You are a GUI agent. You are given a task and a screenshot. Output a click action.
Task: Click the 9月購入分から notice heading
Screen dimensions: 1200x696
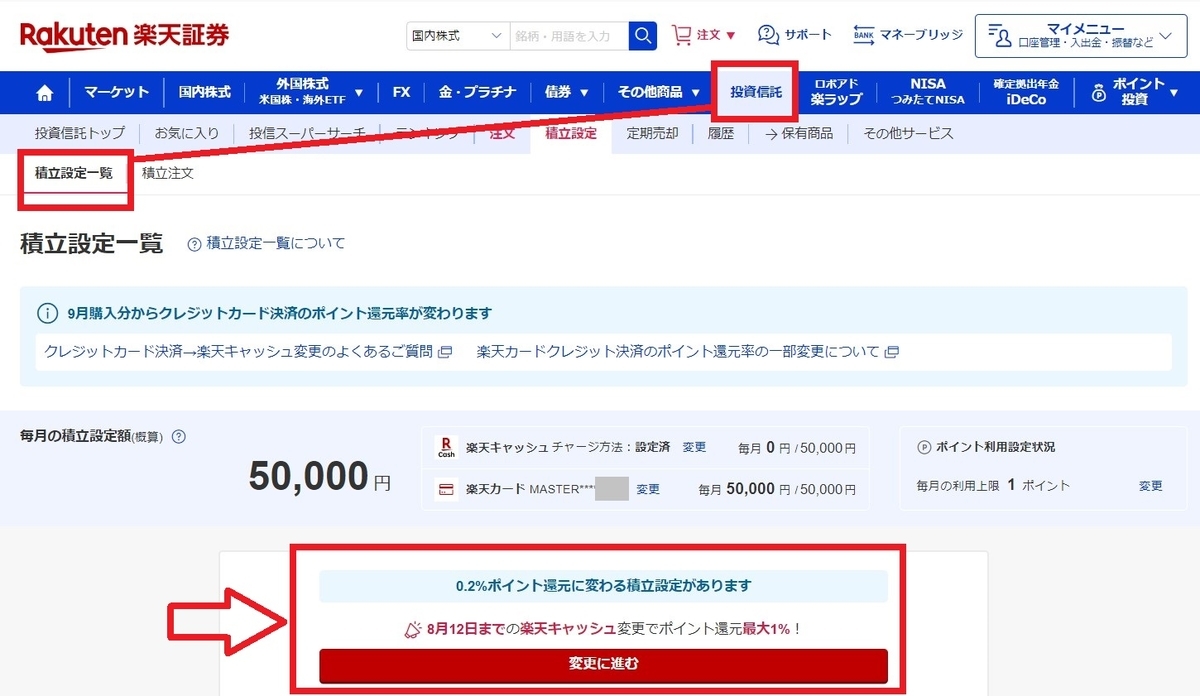click(x=280, y=313)
